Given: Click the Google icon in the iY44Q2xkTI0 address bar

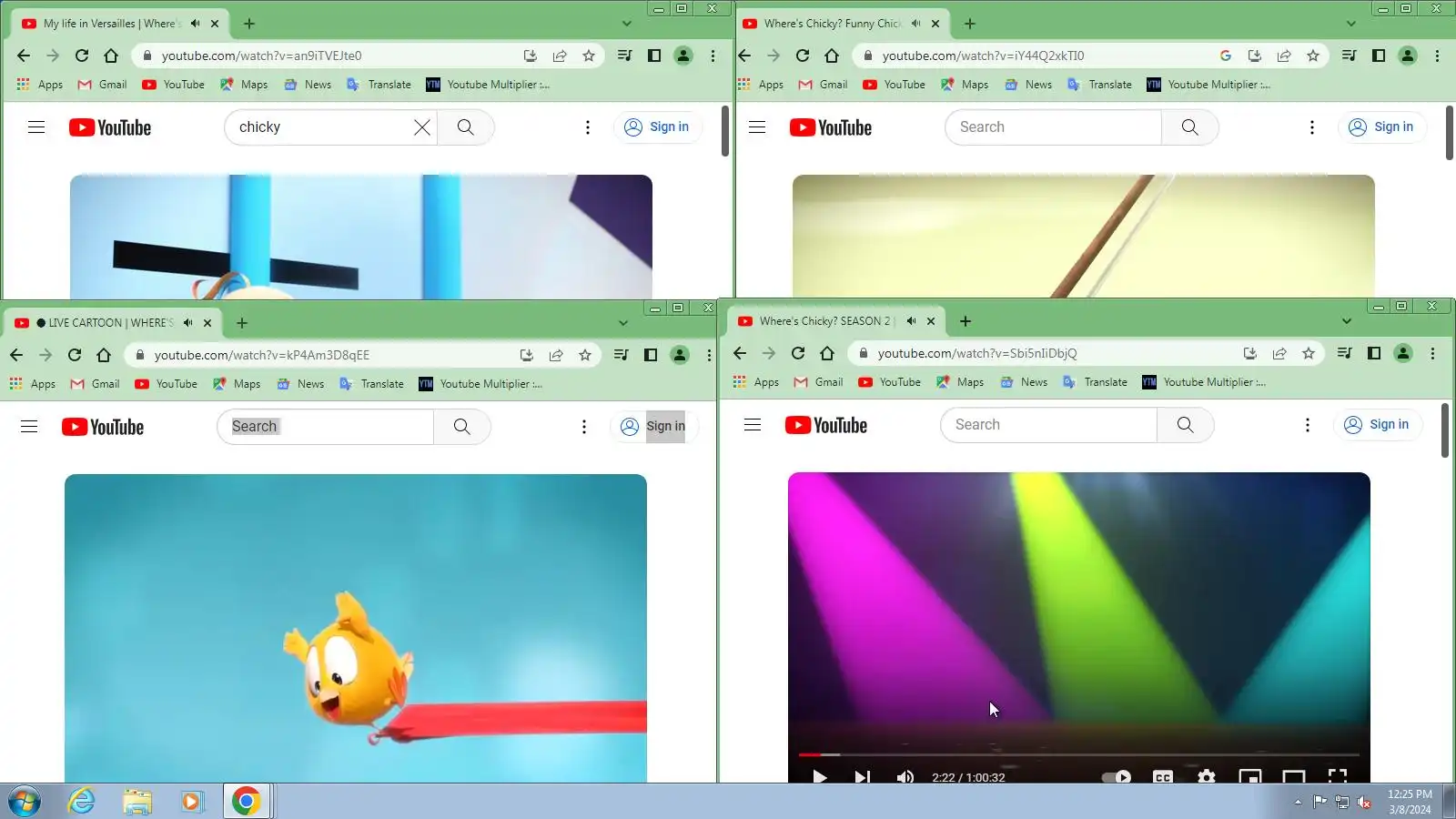Looking at the screenshot, I should 1226,56.
